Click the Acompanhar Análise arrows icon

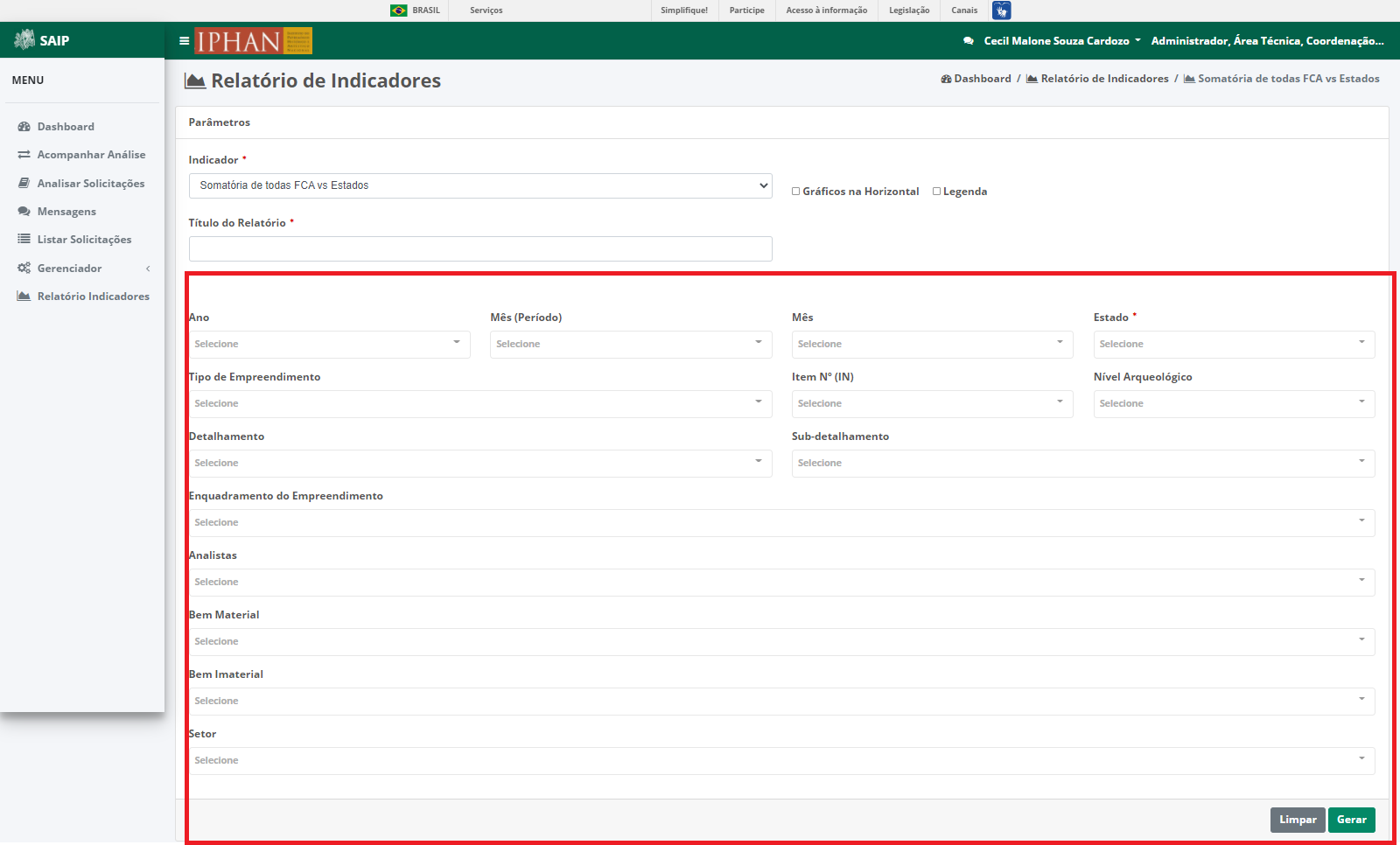[24, 155]
